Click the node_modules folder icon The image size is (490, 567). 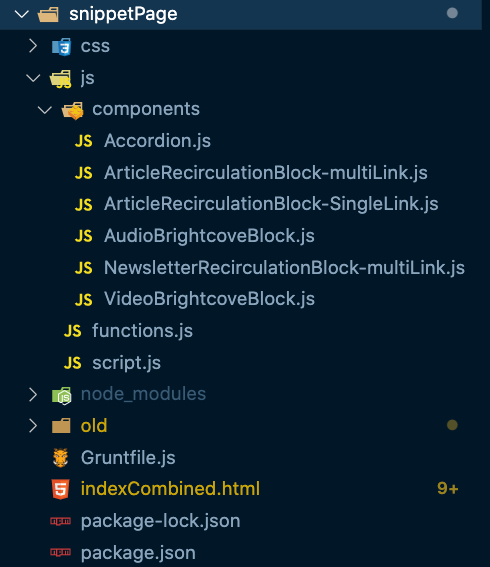point(61,395)
